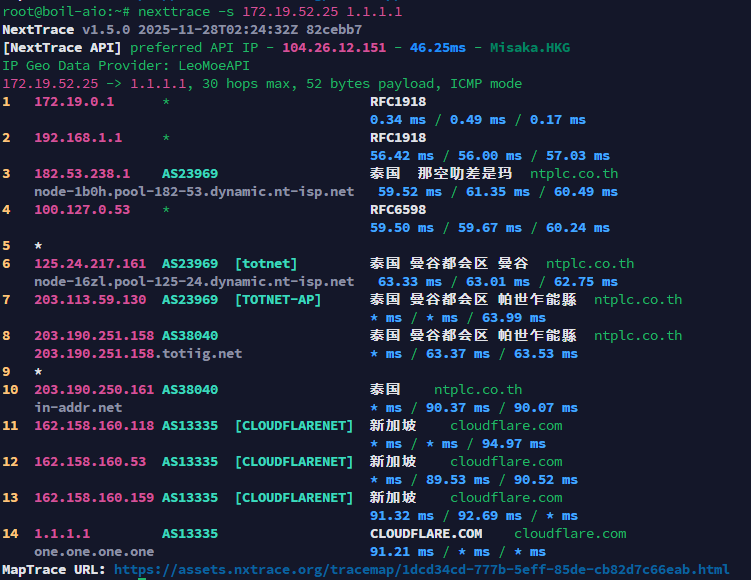Click the one.one.one.one hostname
The image size is (751, 580).
point(94,551)
